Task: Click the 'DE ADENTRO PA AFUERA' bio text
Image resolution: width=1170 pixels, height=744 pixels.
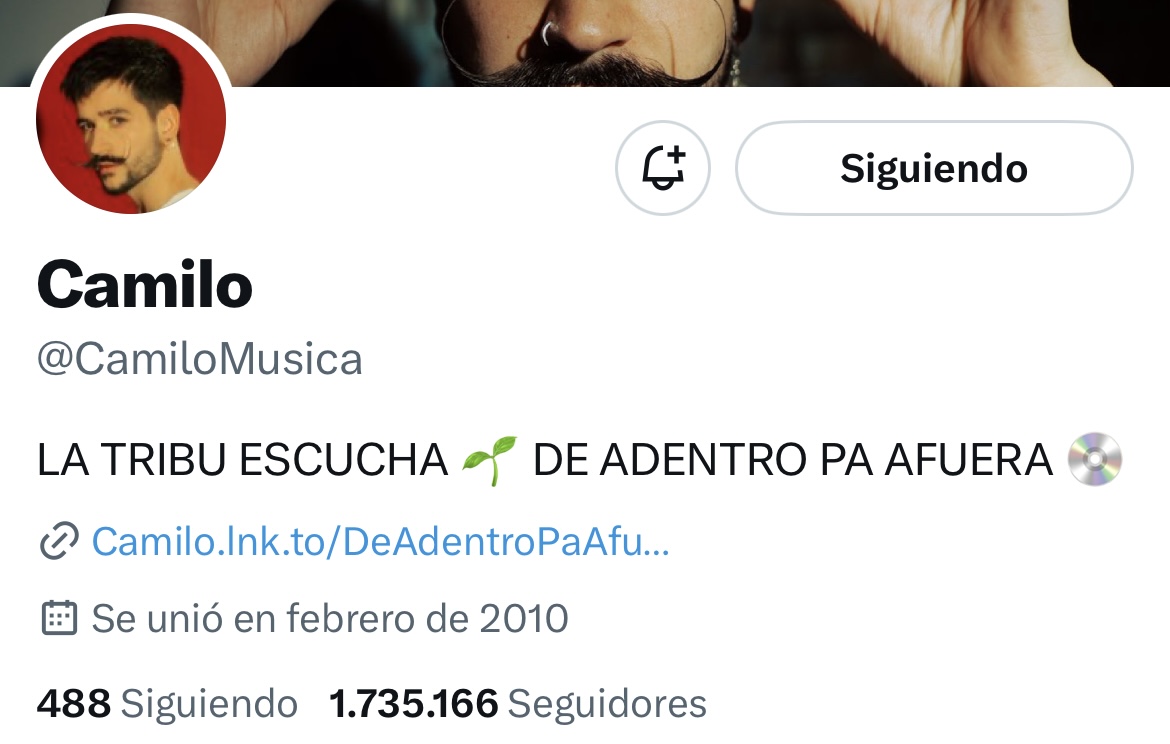Action: coord(792,460)
